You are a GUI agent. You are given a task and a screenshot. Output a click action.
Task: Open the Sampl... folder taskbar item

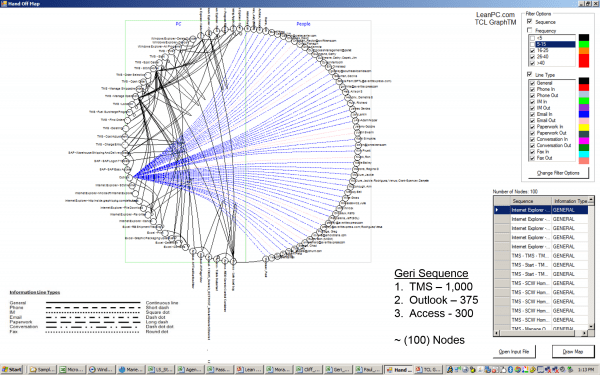point(42,370)
